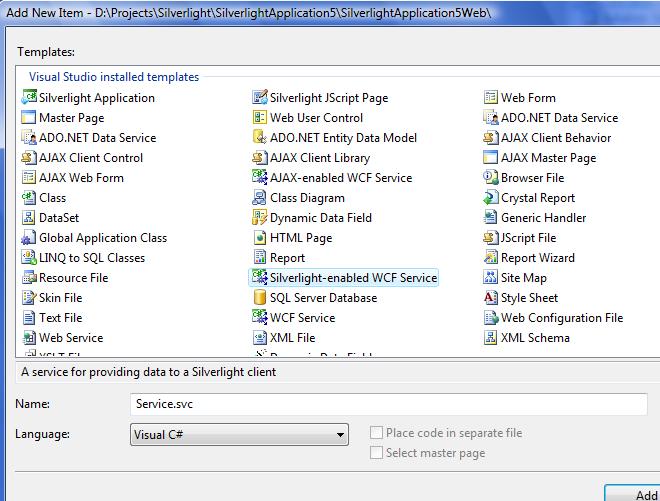
Task: Pick the Generic Handler icon
Action: [x=491, y=218]
